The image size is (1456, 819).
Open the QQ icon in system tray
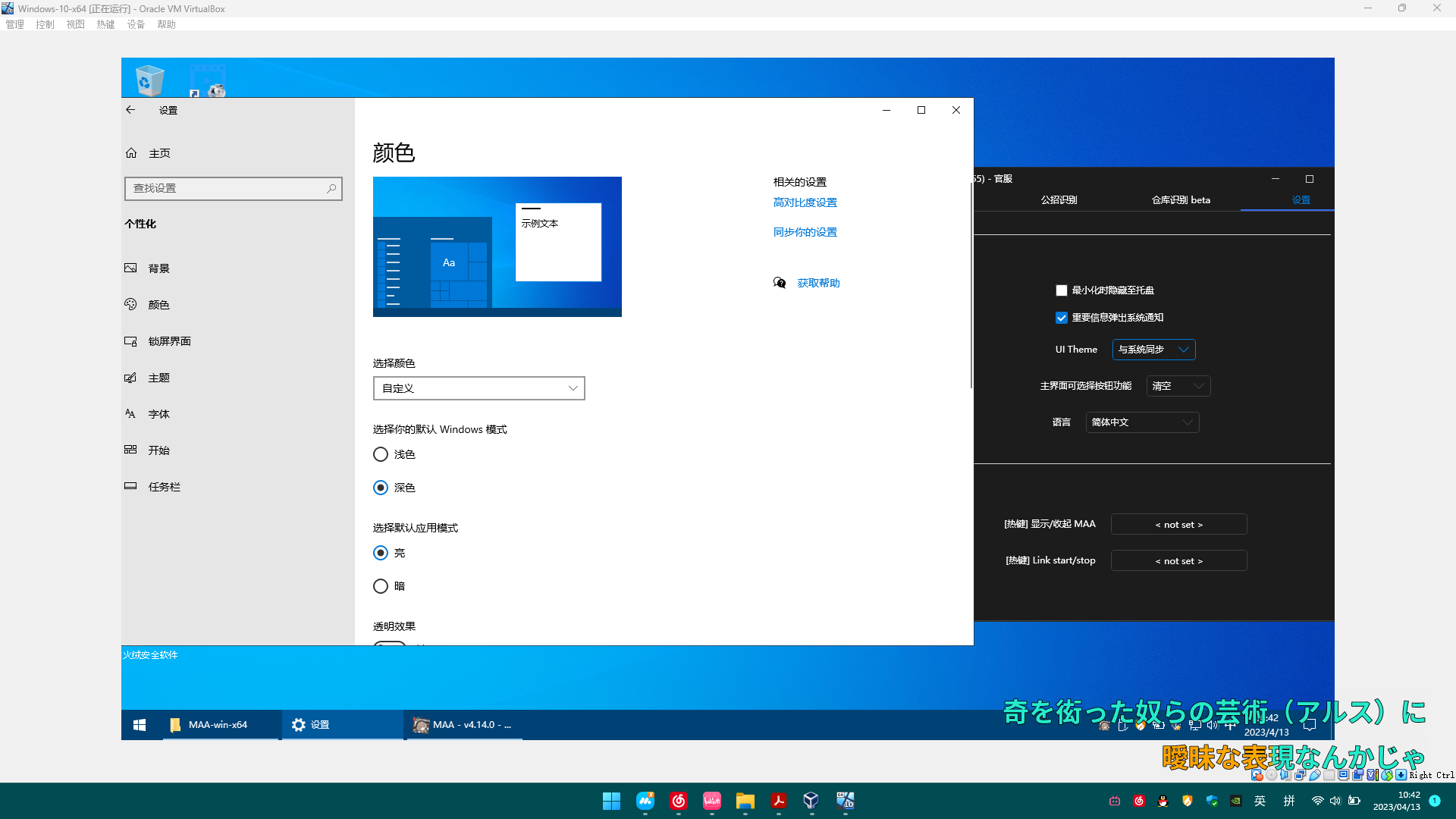[1163, 801]
